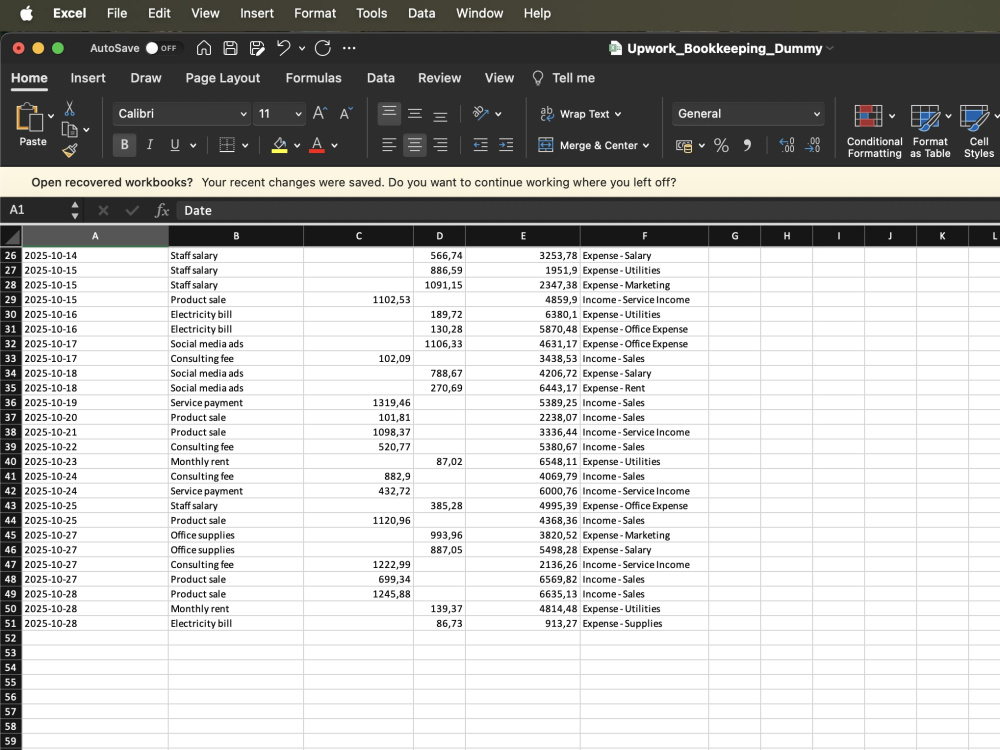Decrease decimal places
The image size is (1000, 750).
[x=812, y=145]
